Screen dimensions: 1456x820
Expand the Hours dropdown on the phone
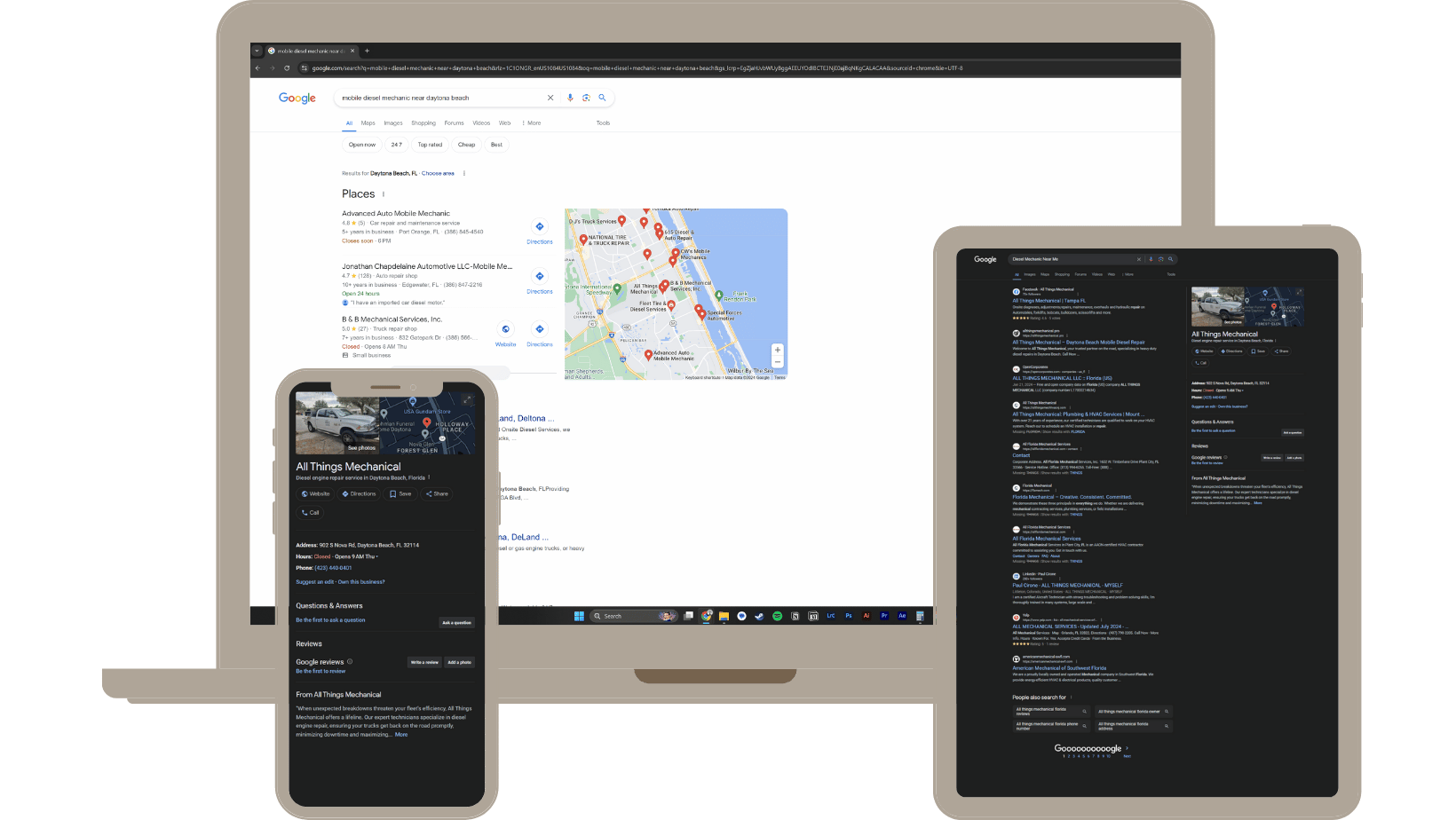(x=377, y=556)
